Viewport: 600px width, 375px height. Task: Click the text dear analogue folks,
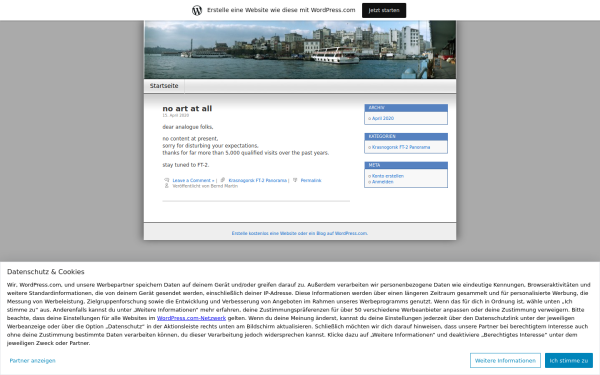coord(188,127)
